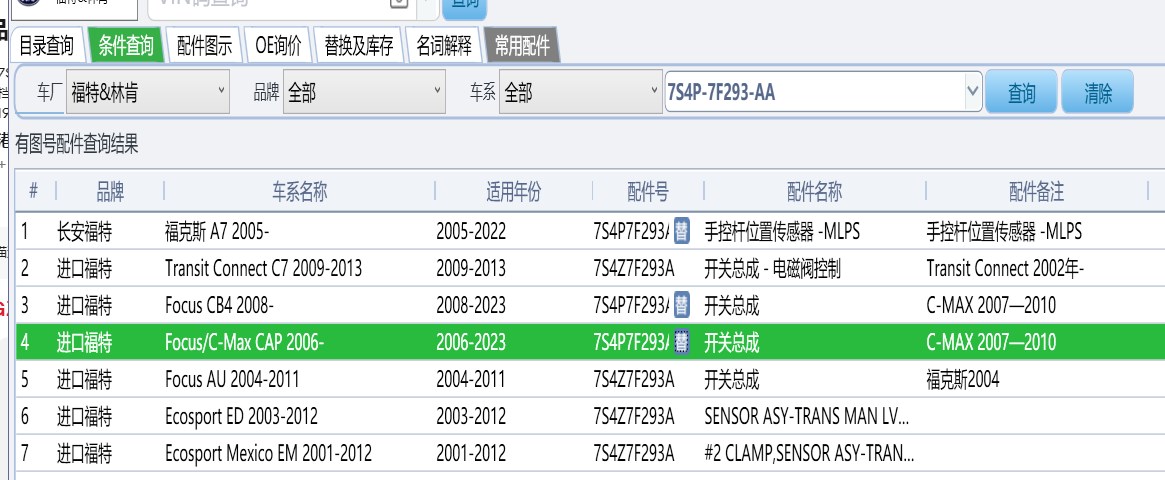Click the 长安福特 brand cell in row 1

[84, 231]
